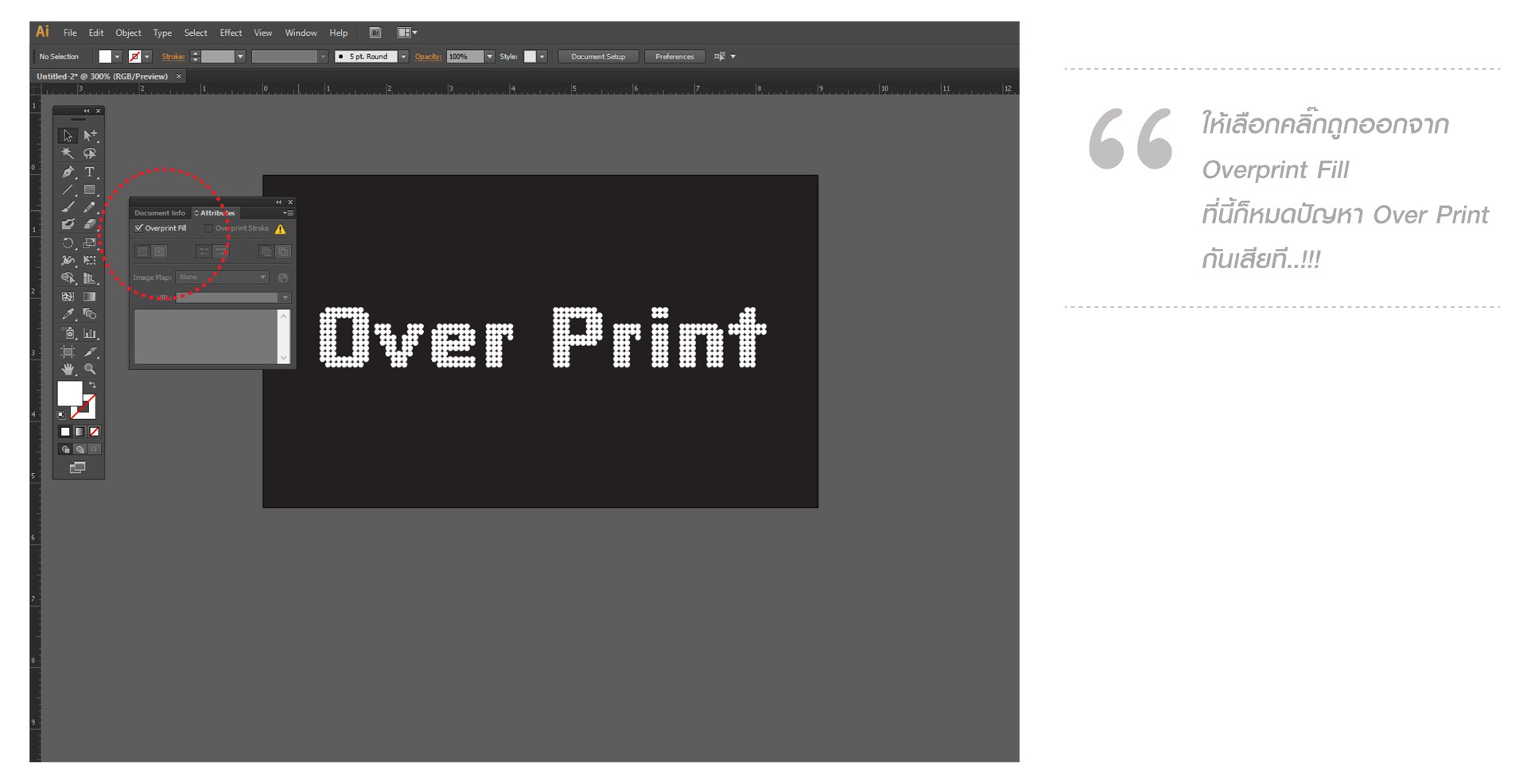This screenshot has height=784, width=1527.
Task: Open Adobe Bridge from the Br icon
Action: [375, 33]
